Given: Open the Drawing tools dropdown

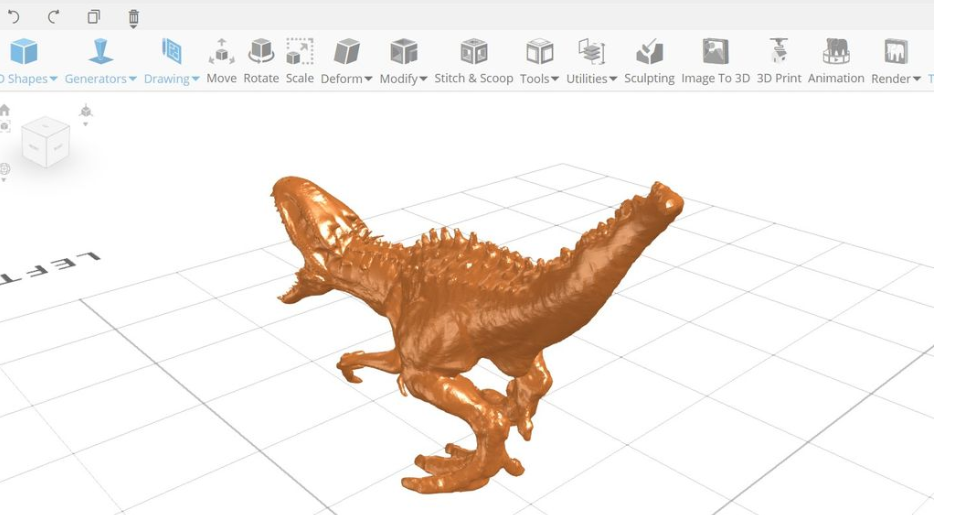Looking at the screenshot, I should tap(171, 61).
